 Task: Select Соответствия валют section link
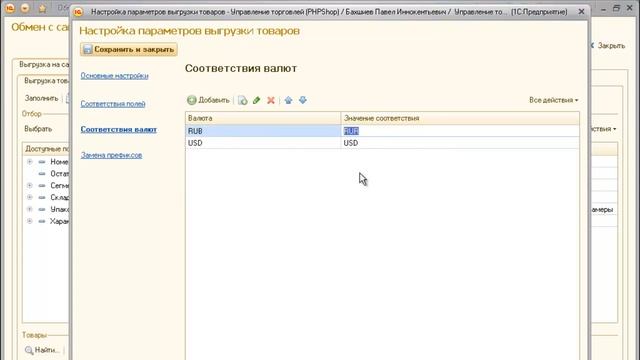[x=118, y=129]
